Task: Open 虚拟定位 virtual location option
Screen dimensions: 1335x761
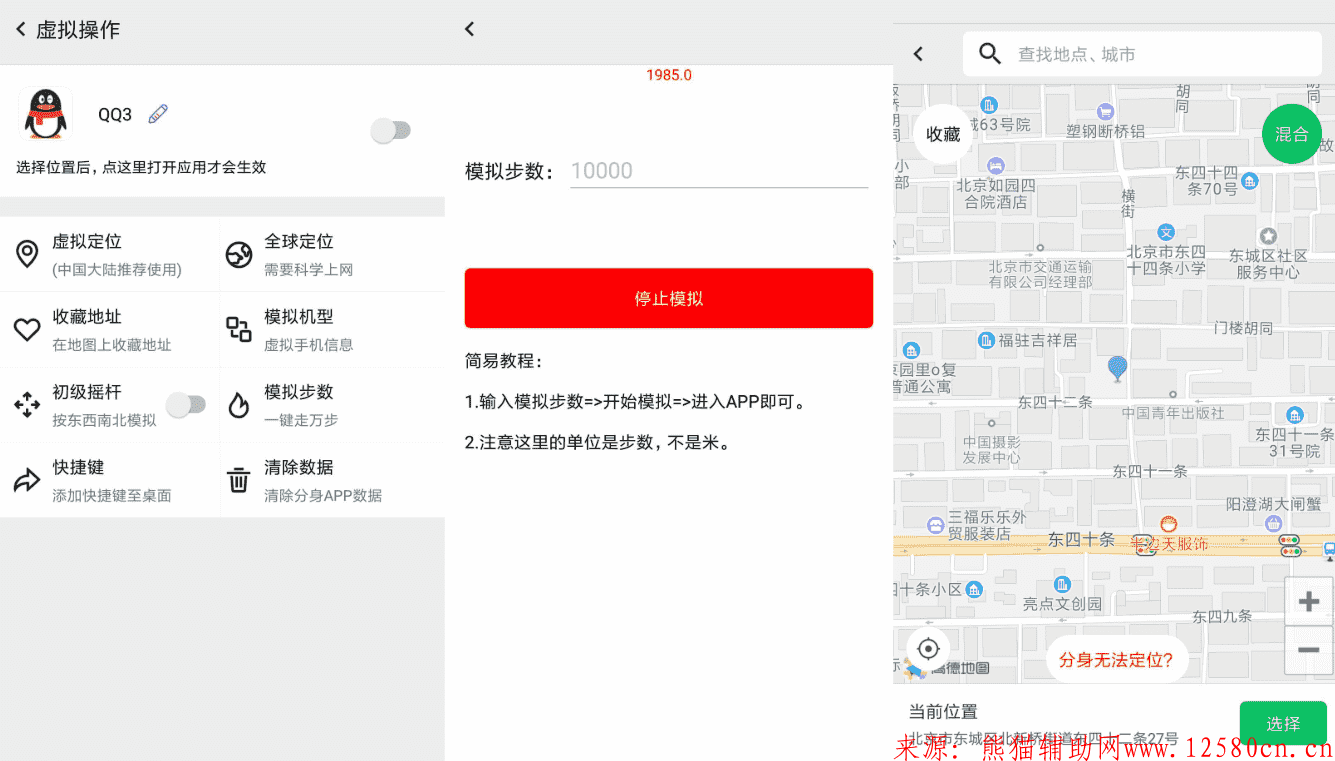Action: click(x=110, y=254)
